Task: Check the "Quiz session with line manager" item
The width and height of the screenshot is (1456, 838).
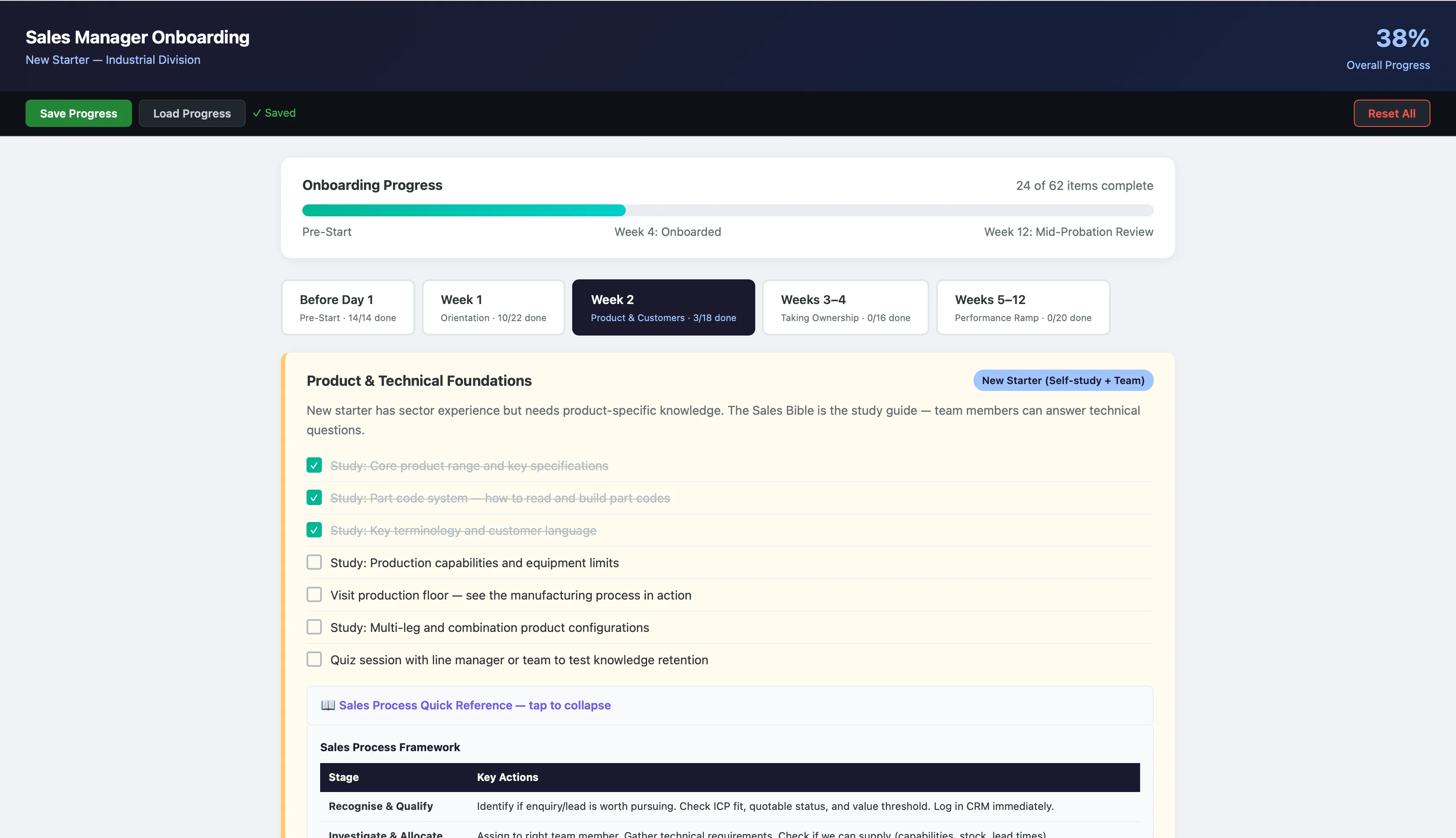Action: [314, 660]
